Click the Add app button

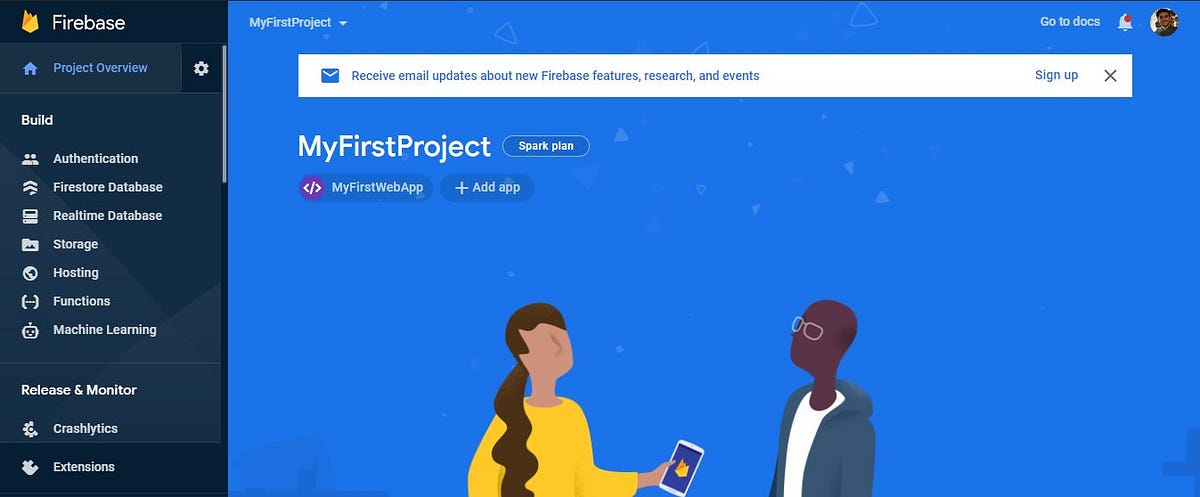(x=487, y=187)
